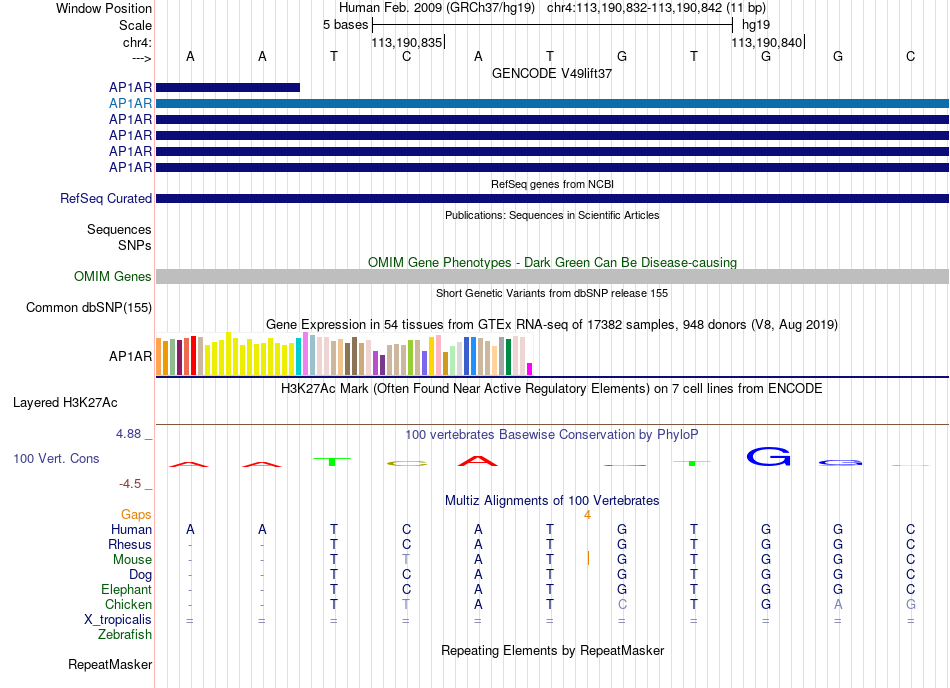Click the orange Gaps row label
The image size is (950, 688).
tap(136, 515)
